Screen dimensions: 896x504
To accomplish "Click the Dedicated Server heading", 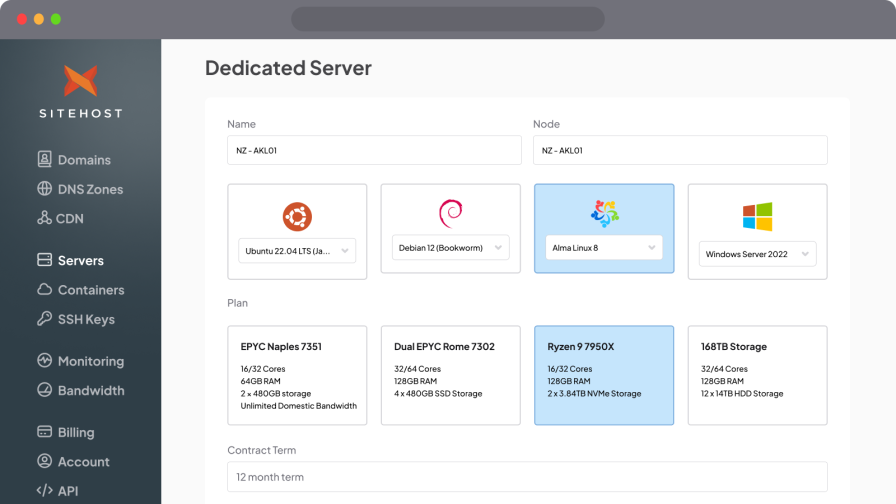I will click(x=288, y=68).
